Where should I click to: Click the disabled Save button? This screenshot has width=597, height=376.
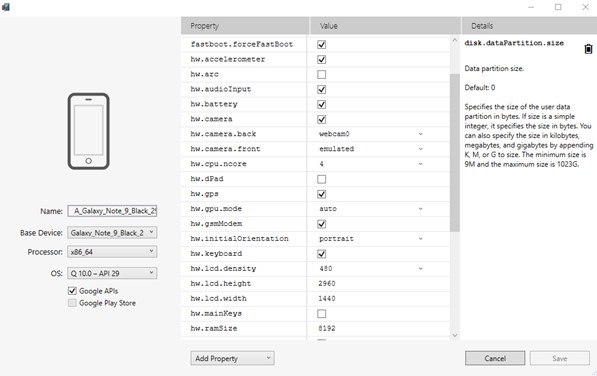point(560,358)
